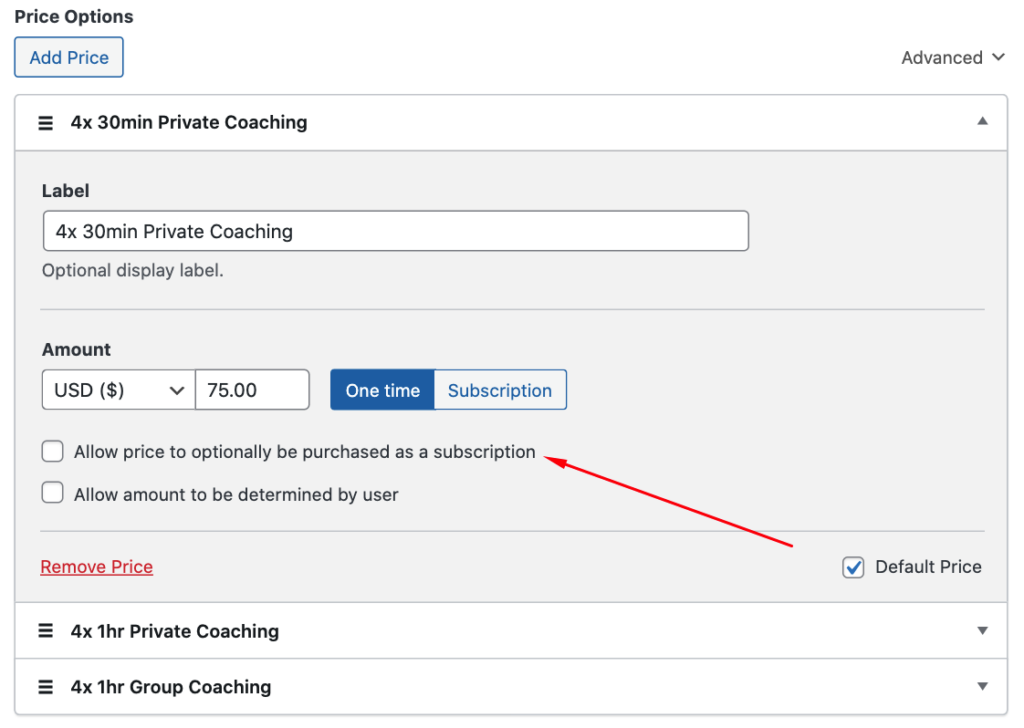Click the 4x 1hr Private Coaching title

[175, 631]
